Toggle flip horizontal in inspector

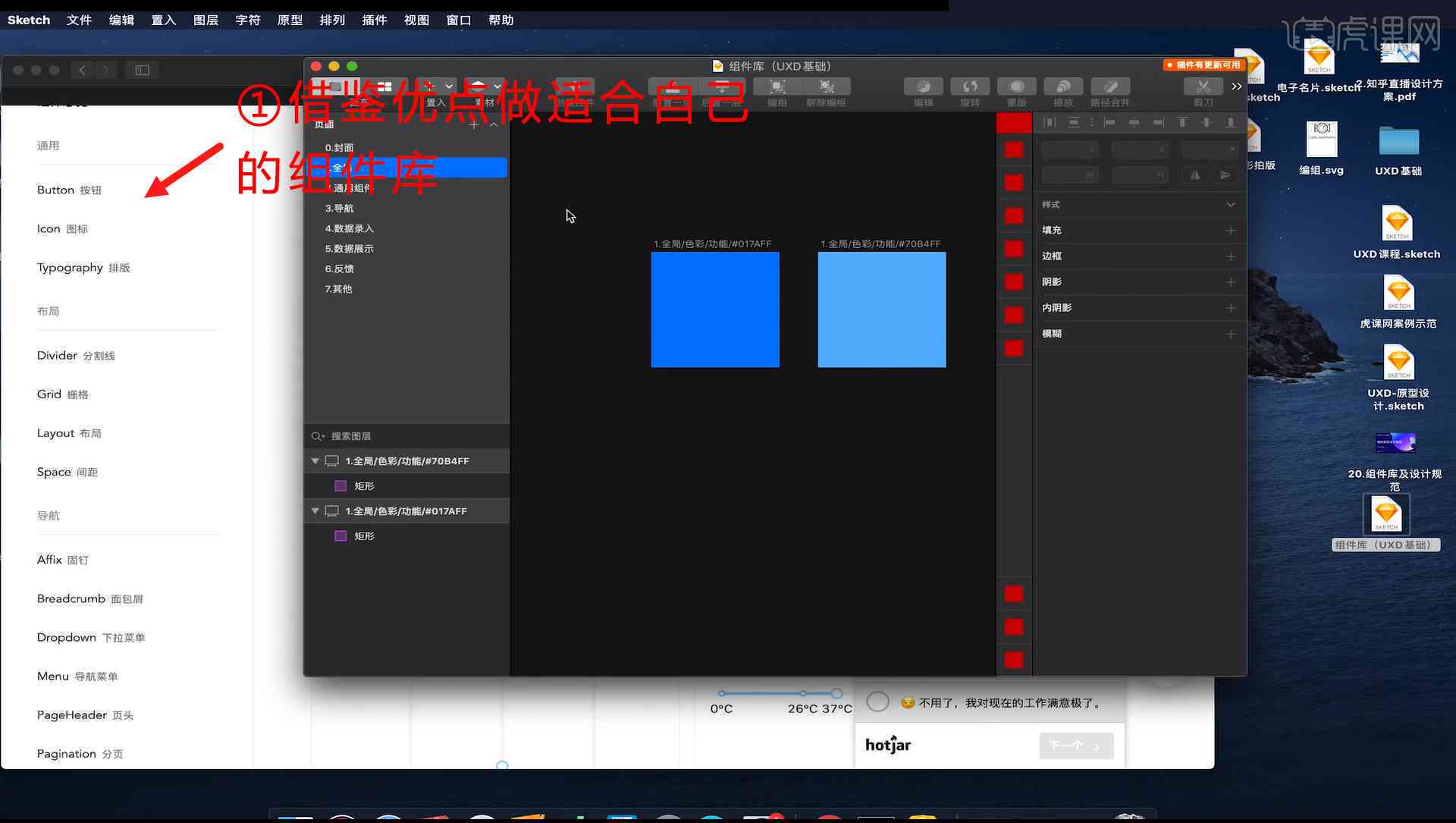click(x=1195, y=175)
